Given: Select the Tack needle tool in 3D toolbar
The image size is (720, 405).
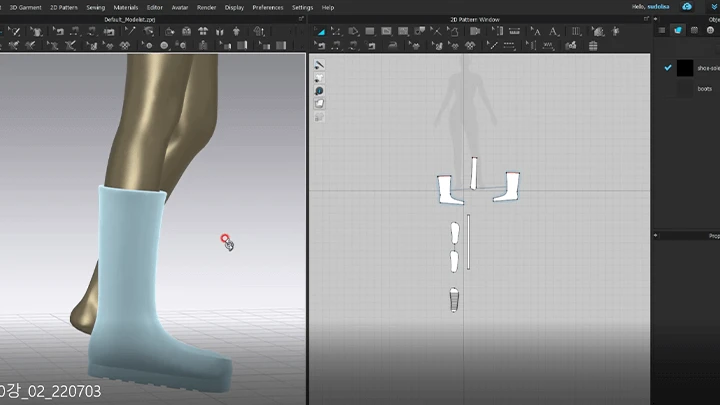Looking at the screenshot, I should pos(130,31).
